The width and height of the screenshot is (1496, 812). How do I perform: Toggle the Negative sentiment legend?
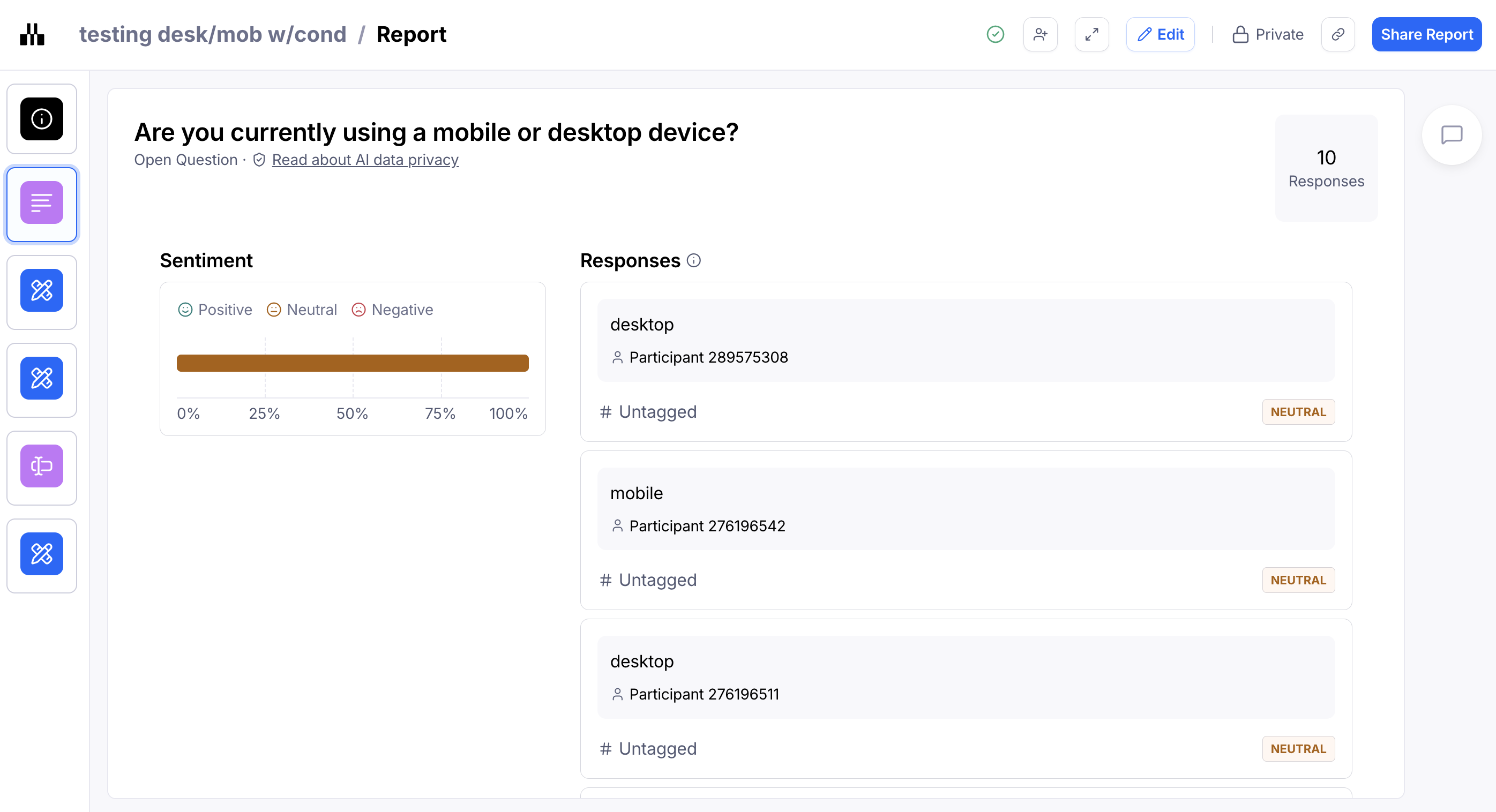pos(393,310)
